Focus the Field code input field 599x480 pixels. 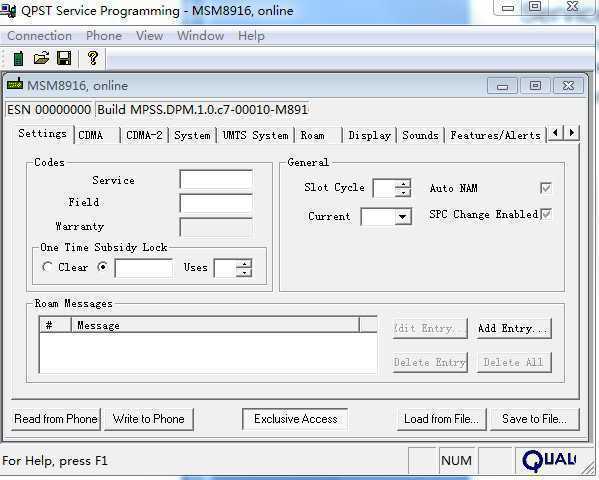(216, 203)
